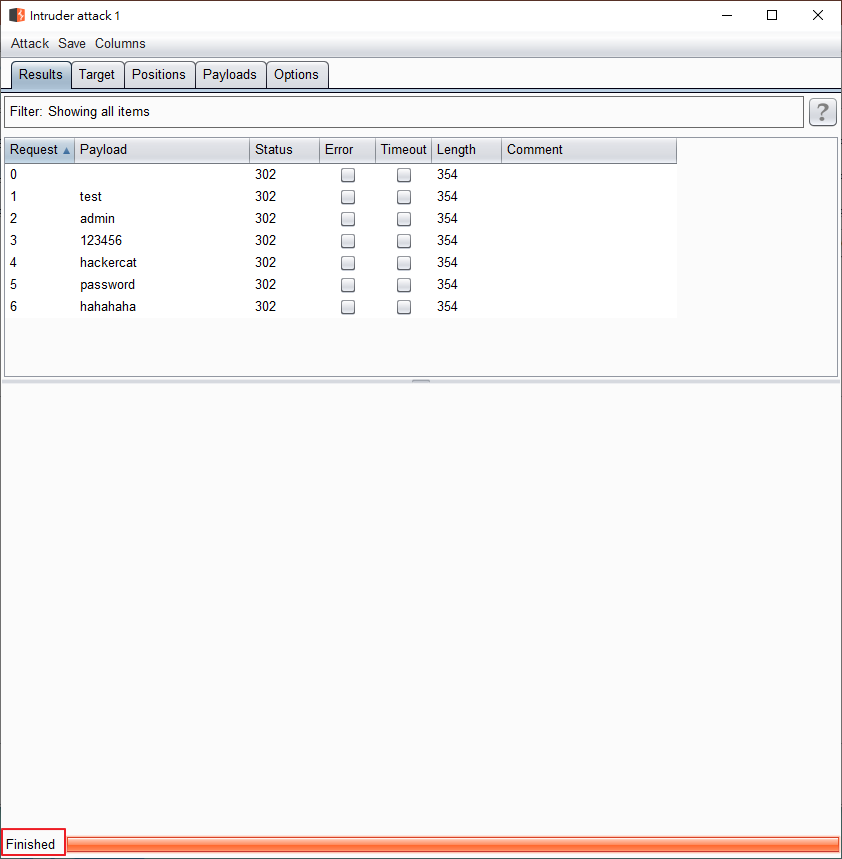Click the Finished status label
This screenshot has width=842, height=859.
[x=31, y=844]
